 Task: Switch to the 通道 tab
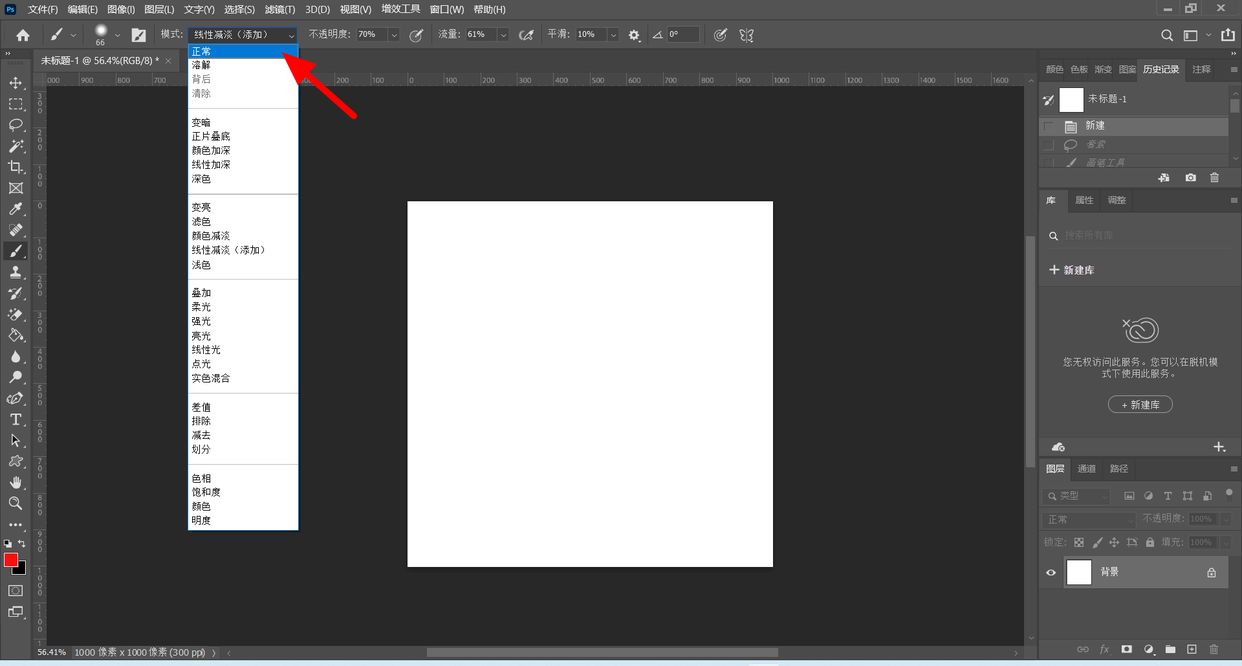pos(1087,469)
